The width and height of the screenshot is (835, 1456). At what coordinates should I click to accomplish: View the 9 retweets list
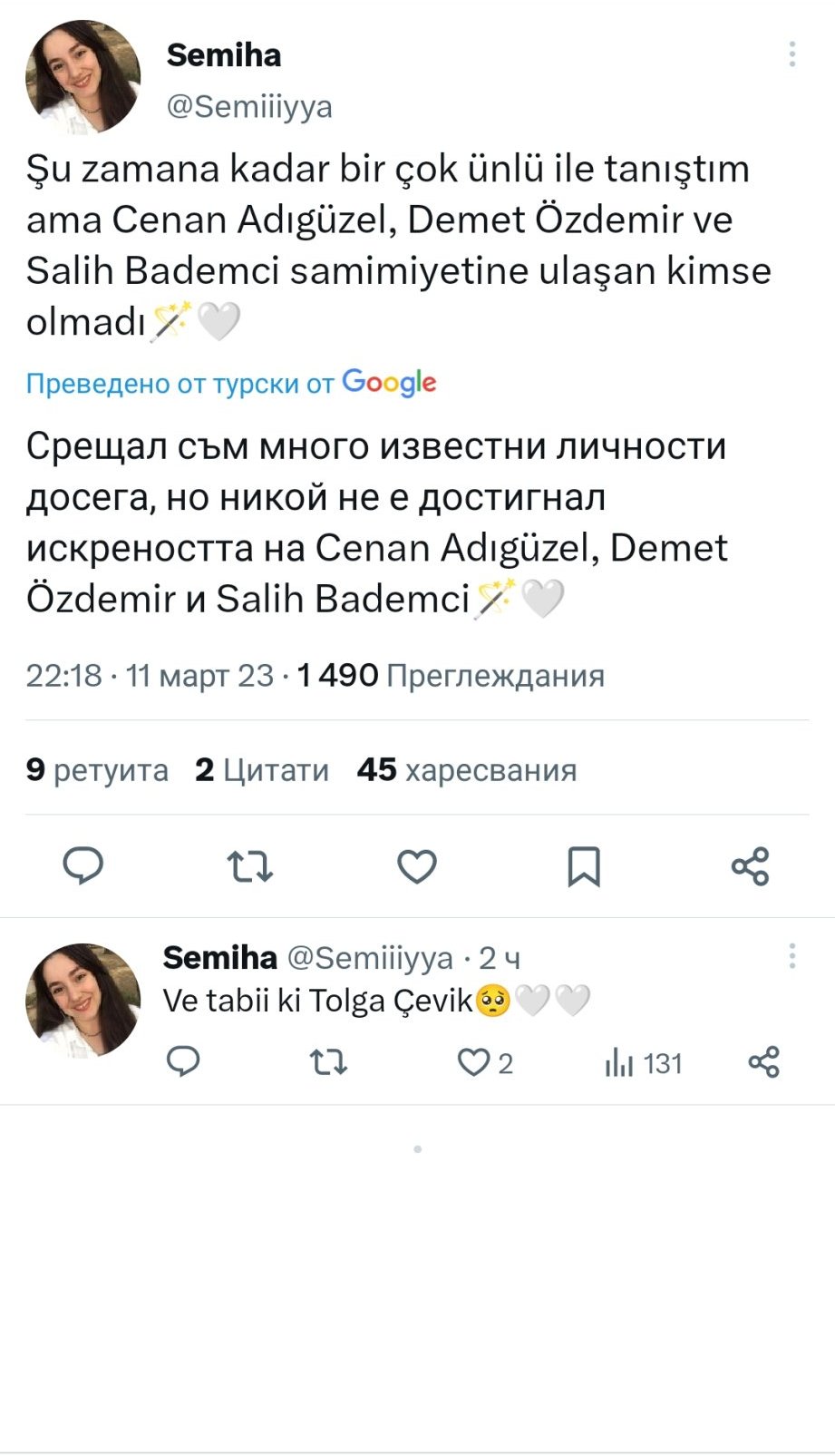click(x=97, y=769)
